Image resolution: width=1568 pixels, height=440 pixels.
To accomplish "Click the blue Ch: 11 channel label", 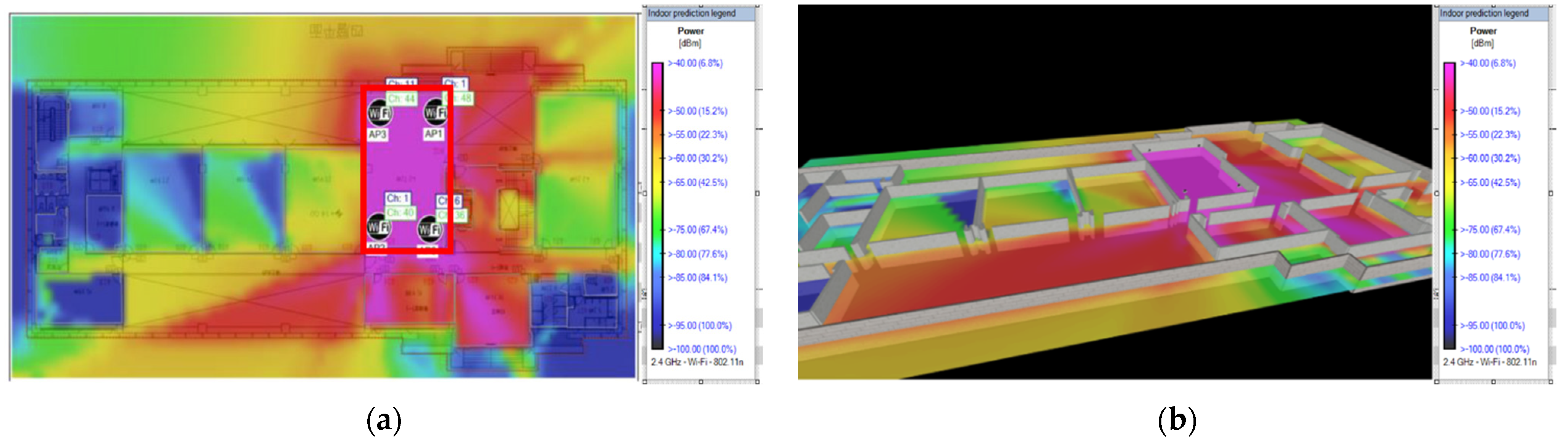I will (402, 83).
